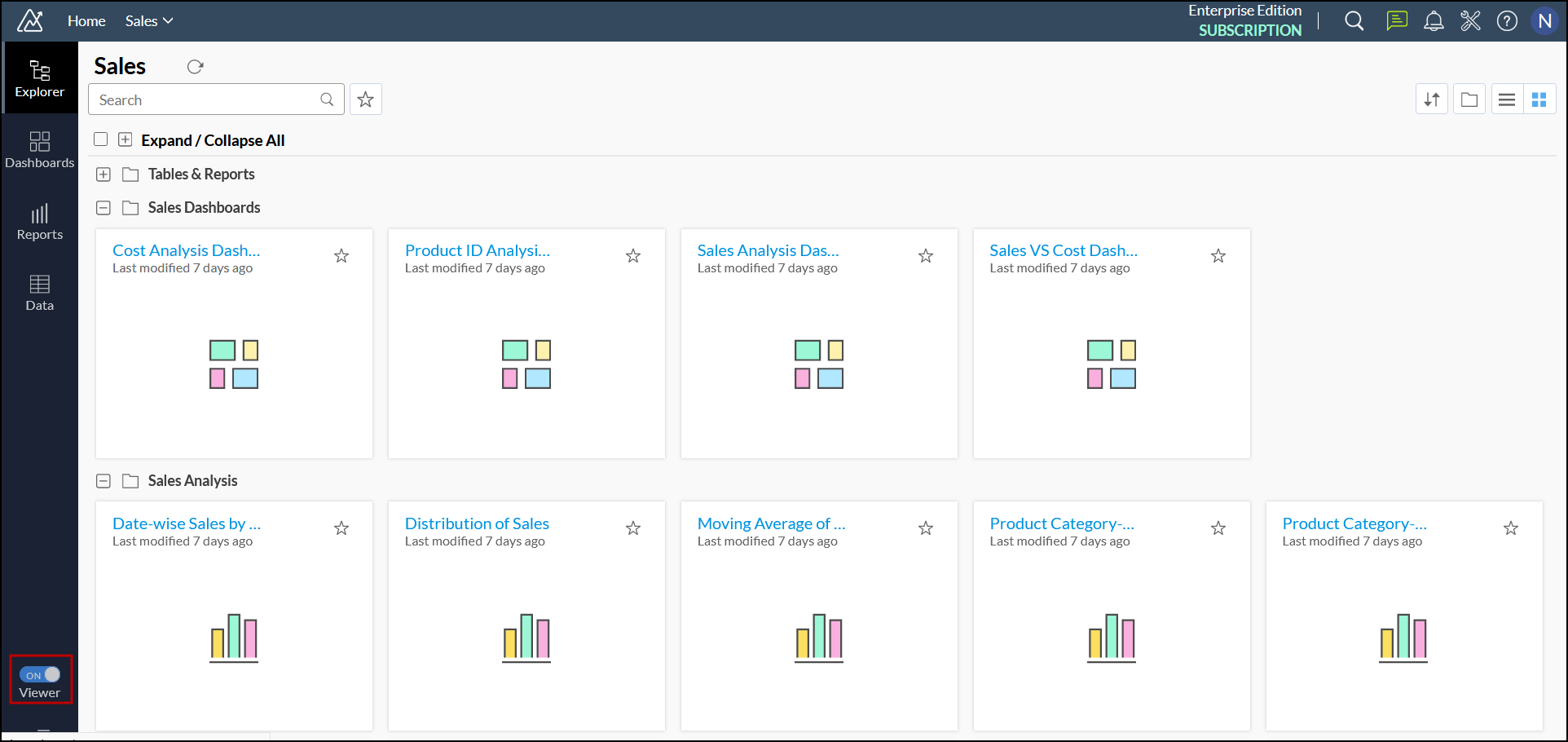Open the Distribution of Sales report
Viewport: 1568px width, 742px height.
[477, 523]
